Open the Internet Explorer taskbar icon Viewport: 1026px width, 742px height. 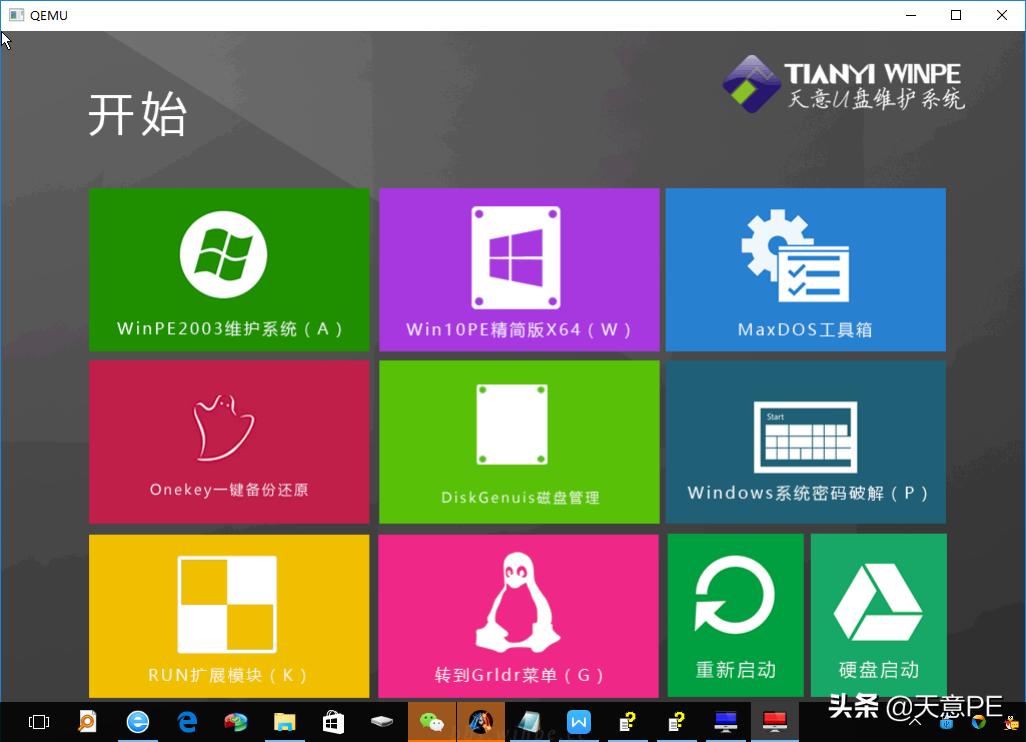pos(137,722)
